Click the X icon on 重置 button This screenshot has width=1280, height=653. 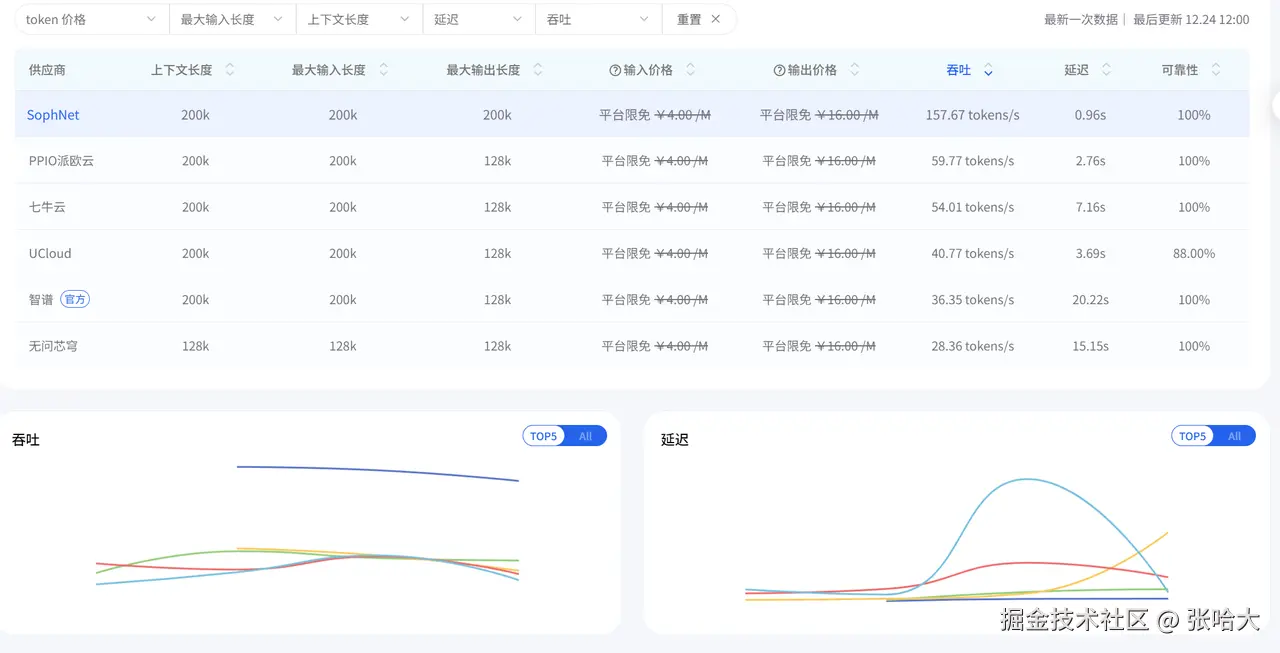pos(716,19)
